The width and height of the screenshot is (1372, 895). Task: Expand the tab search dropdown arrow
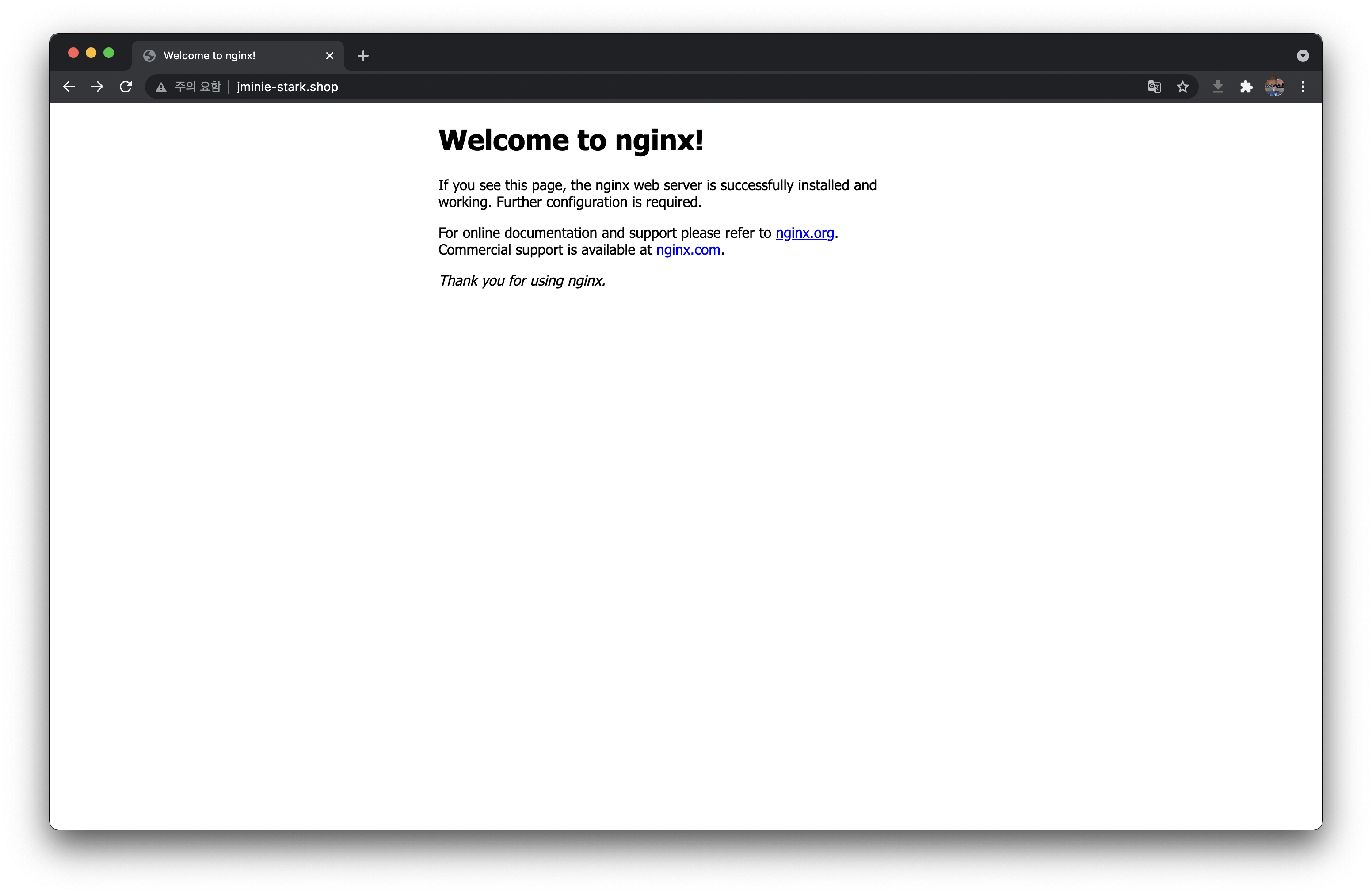tap(1303, 55)
